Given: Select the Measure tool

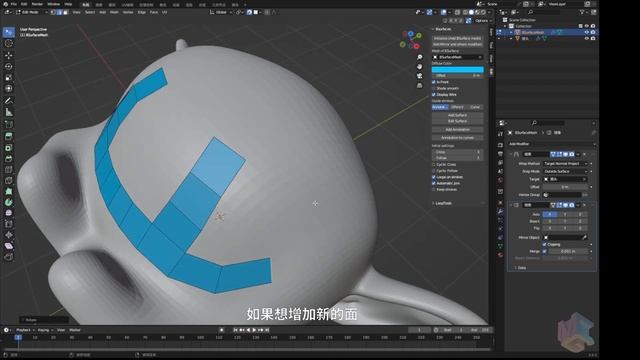Looking at the screenshot, I should coord(9,112).
